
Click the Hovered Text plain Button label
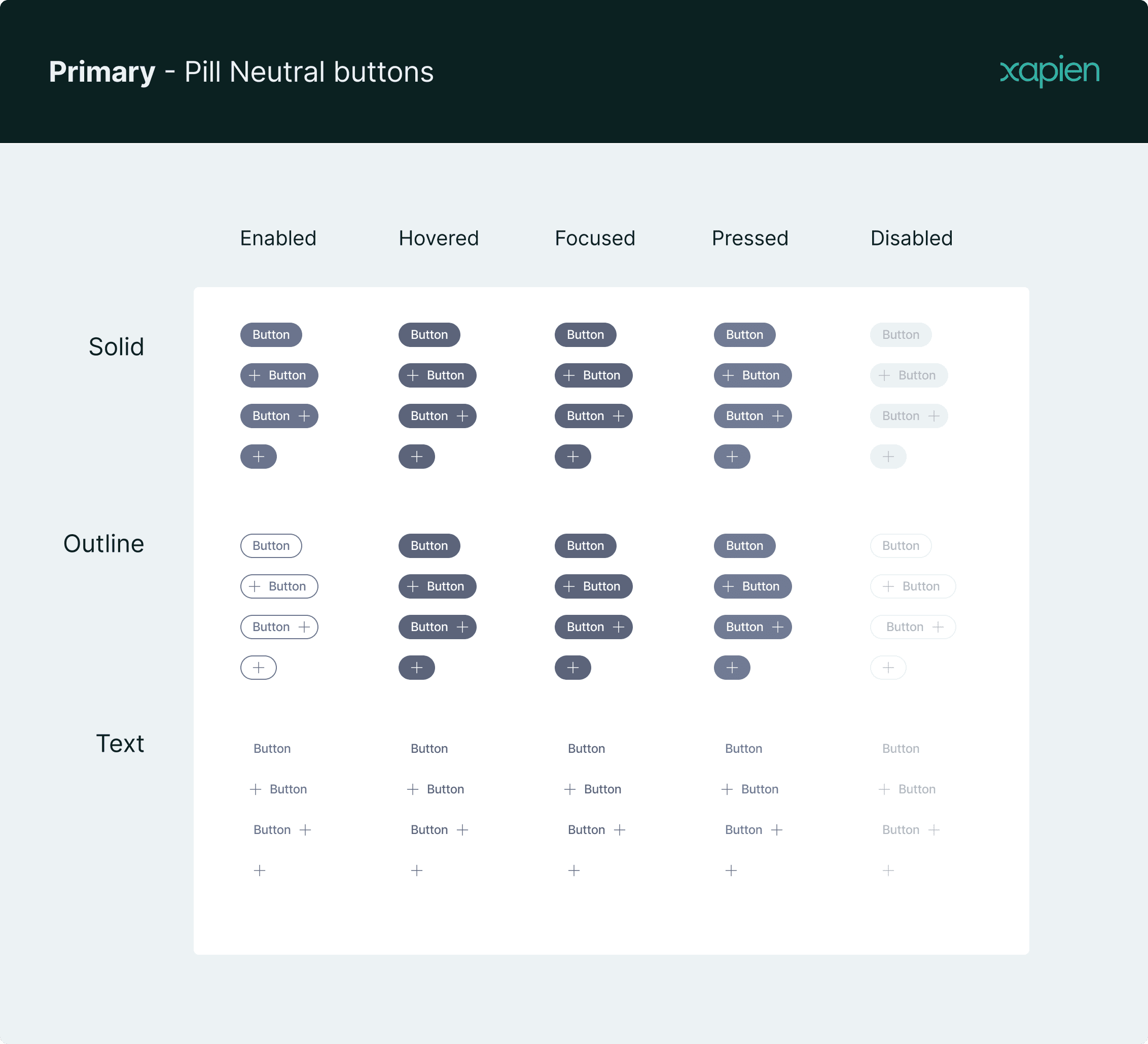[x=429, y=748]
